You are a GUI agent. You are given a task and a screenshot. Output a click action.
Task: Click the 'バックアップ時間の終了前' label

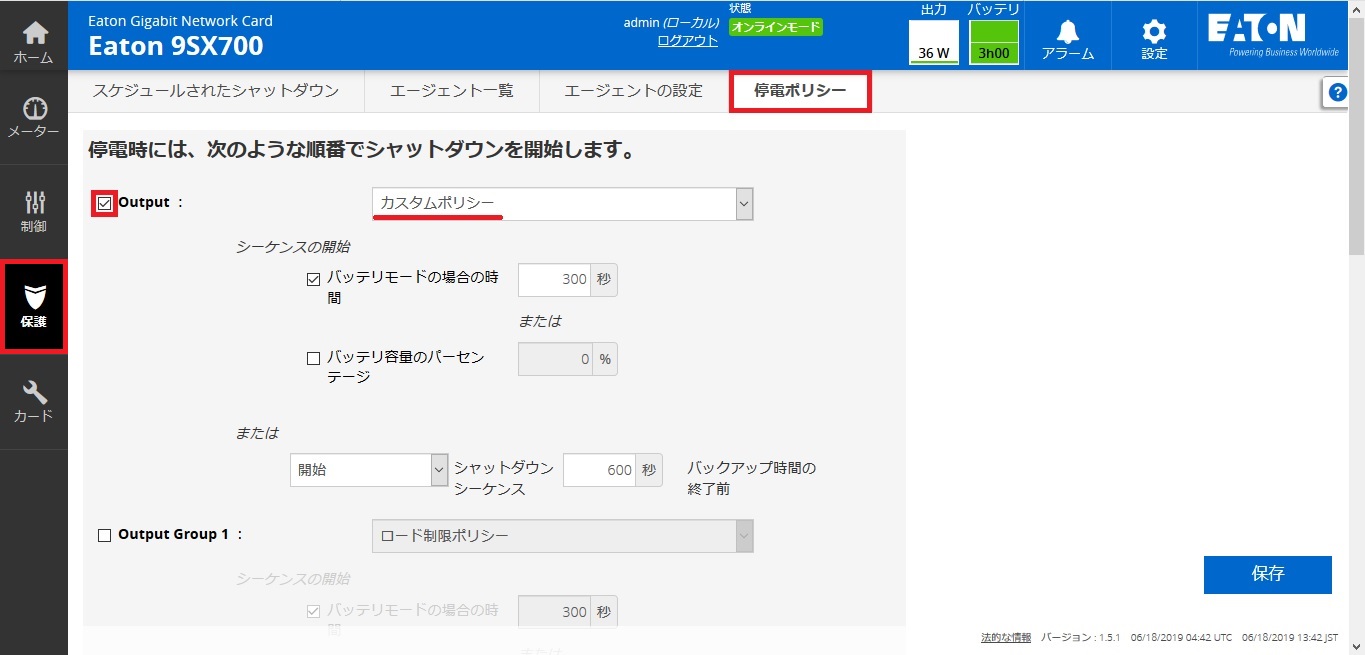[x=752, y=478]
